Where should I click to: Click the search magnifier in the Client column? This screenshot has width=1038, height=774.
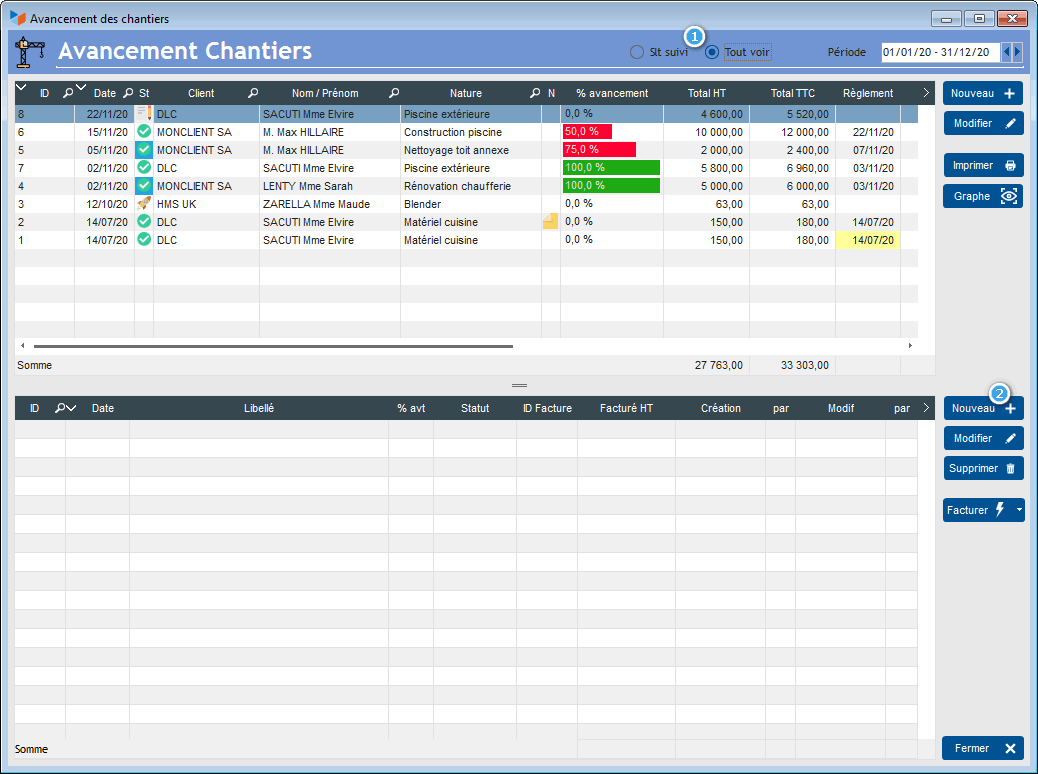pyautogui.click(x=253, y=93)
